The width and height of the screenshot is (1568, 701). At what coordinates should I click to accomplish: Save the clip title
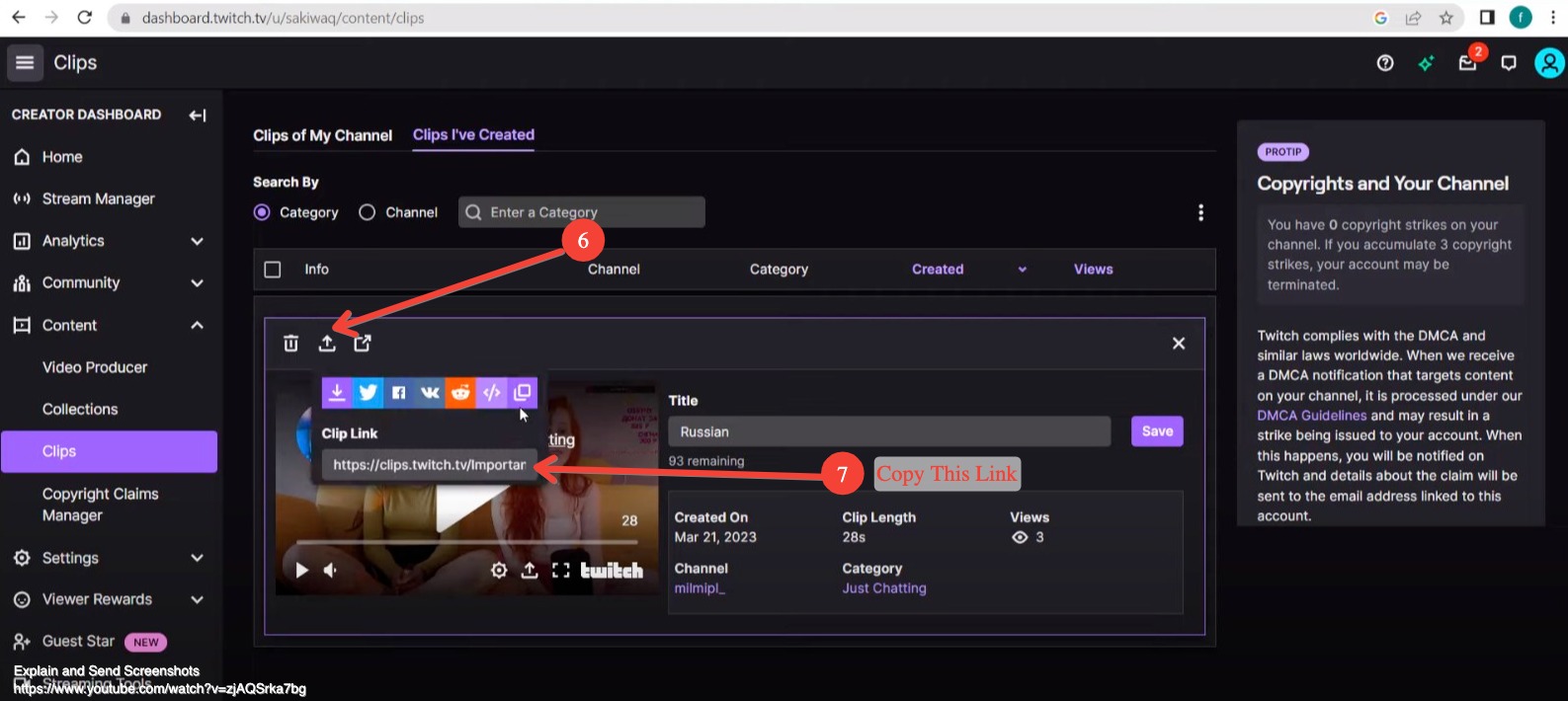click(1157, 431)
